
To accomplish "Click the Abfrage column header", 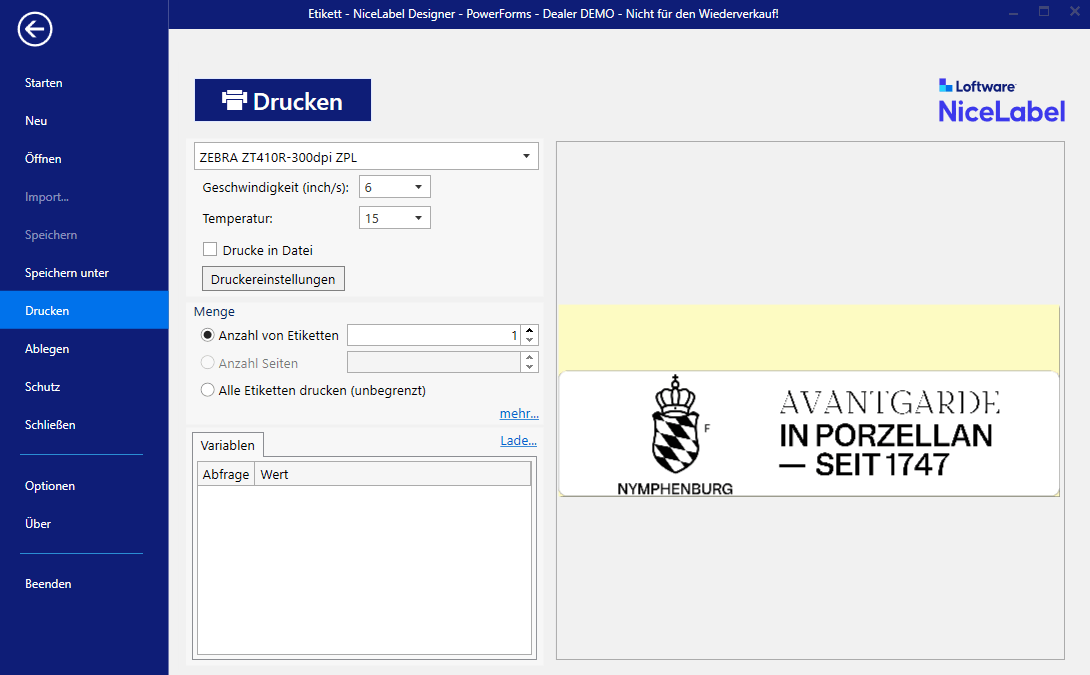I will coord(226,474).
